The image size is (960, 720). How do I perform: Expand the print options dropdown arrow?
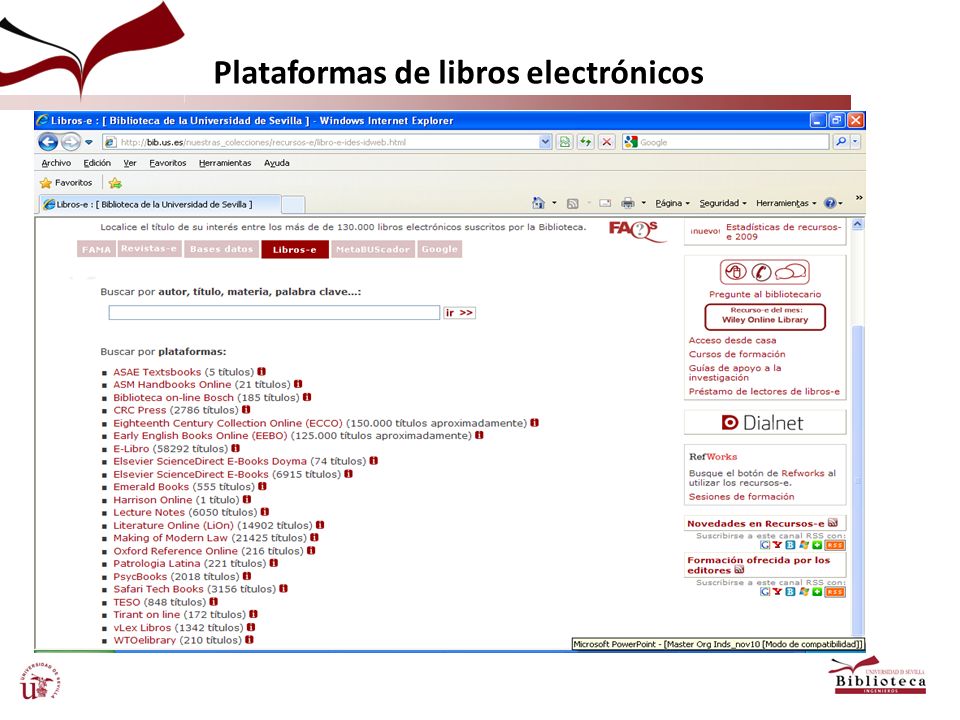point(643,203)
